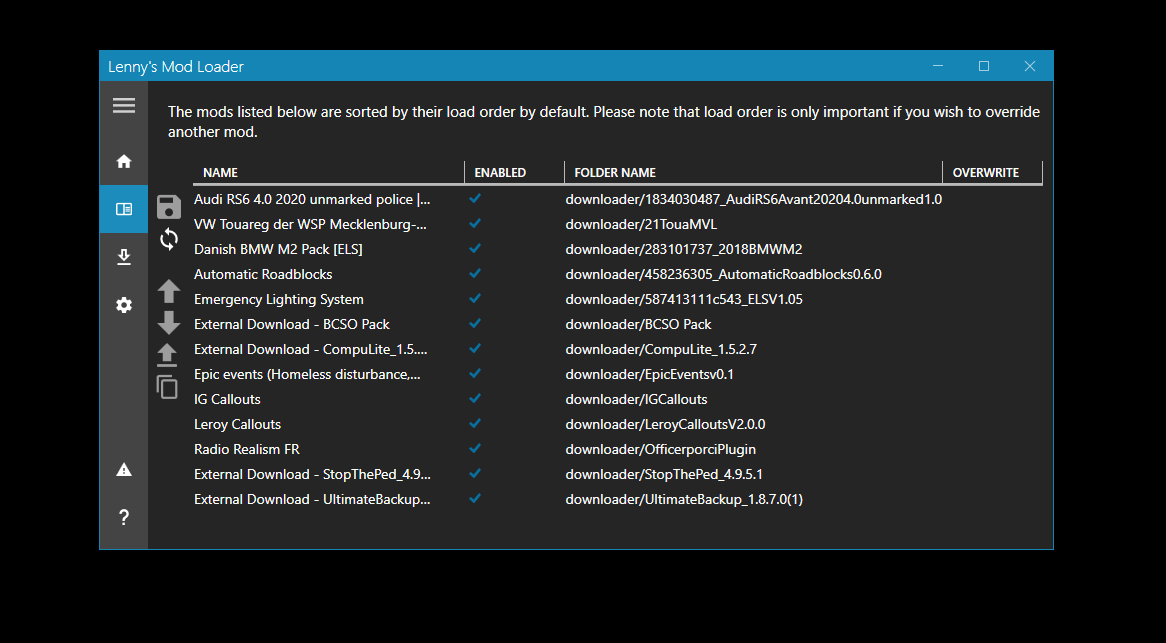This screenshot has width=1166, height=643.
Task: Move selected mod to top
Action: [x=168, y=354]
